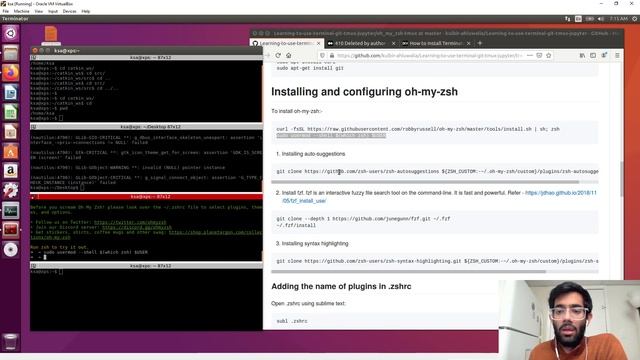This screenshot has width=640, height=360.
Task: Show Firefox sidebars icon
Action: [x=593, y=56]
